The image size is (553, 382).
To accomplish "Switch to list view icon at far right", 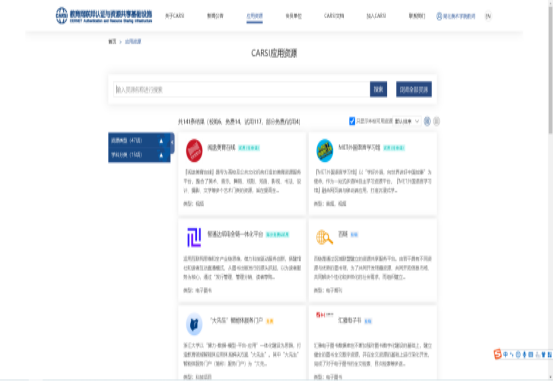I will [436, 121].
